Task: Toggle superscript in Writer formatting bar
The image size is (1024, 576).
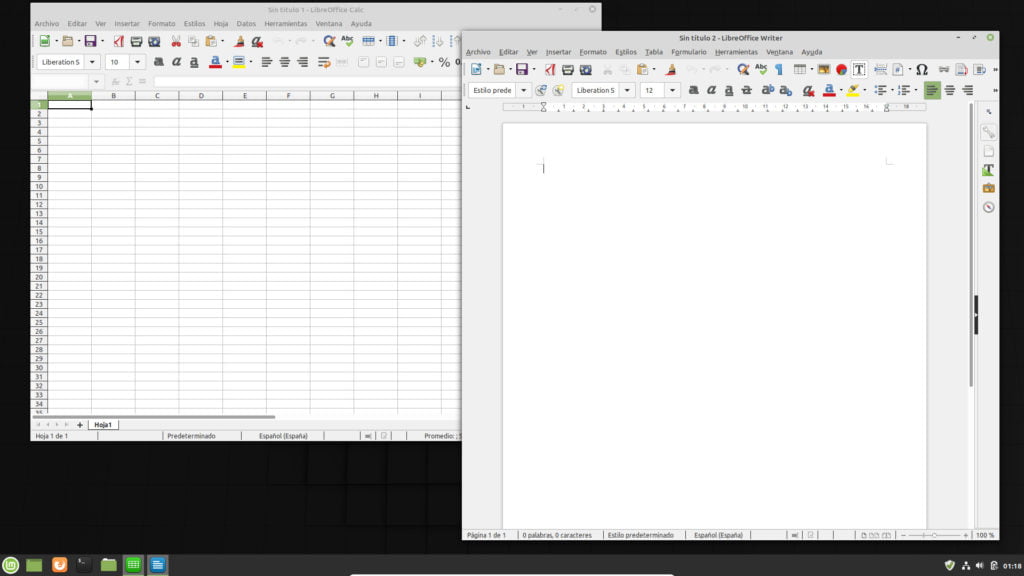Action: point(767,91)
